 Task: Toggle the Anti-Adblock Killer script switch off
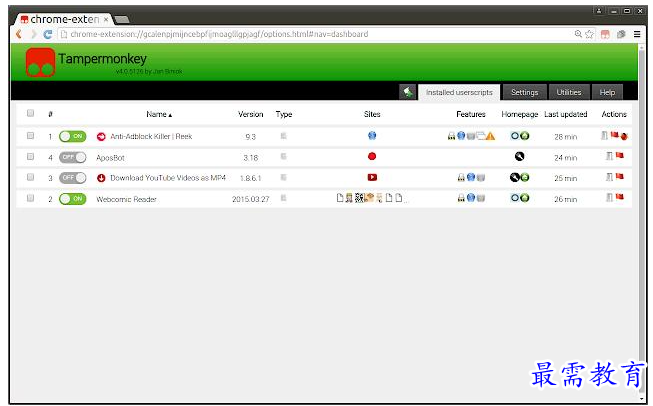(x=72, y=137)
